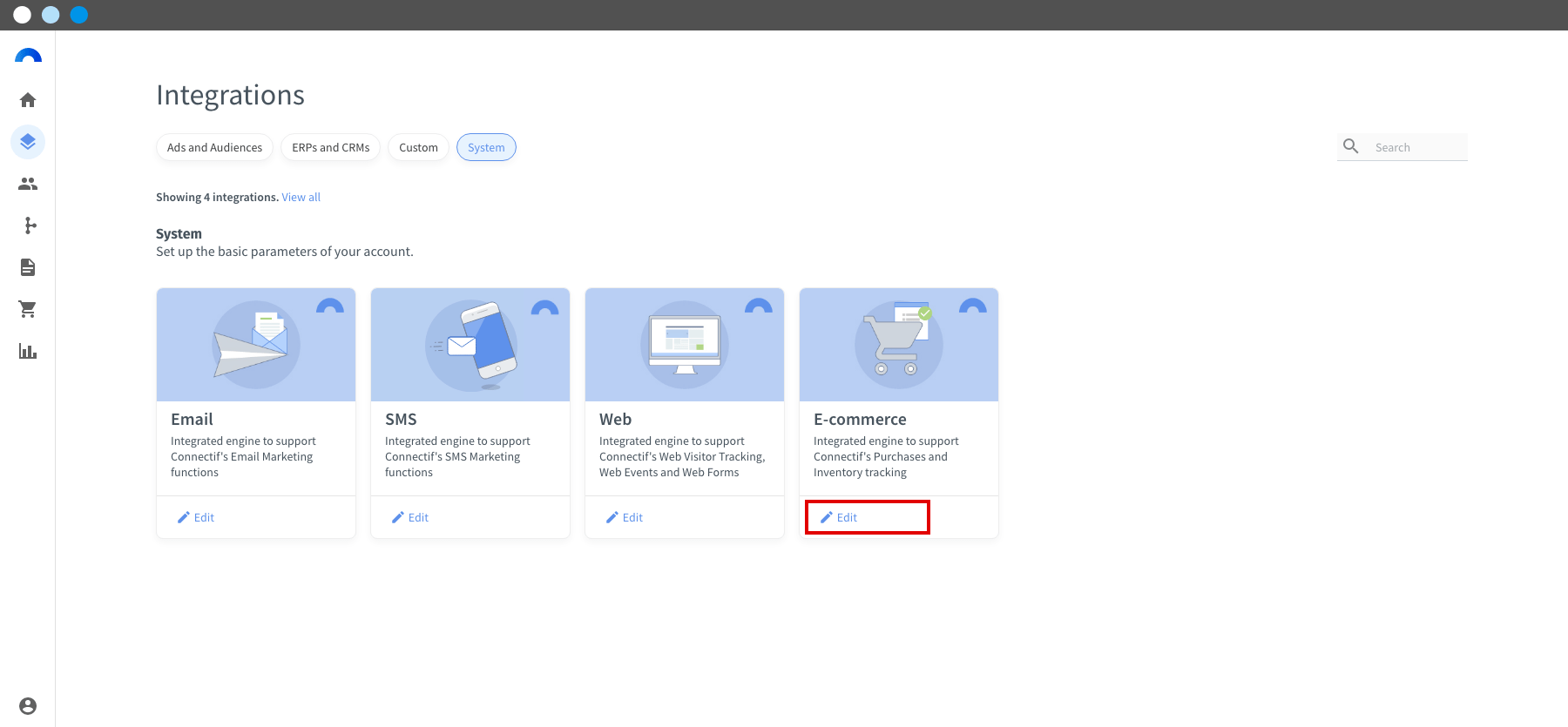This screenshot has width=1568, height=727.
Task: Click Edit text on the Email card
Action: click(x=204, y=517)
